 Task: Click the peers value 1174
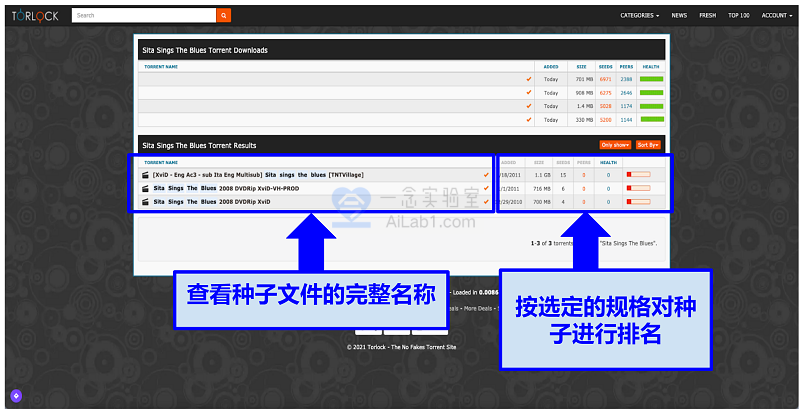click(626, 106)
